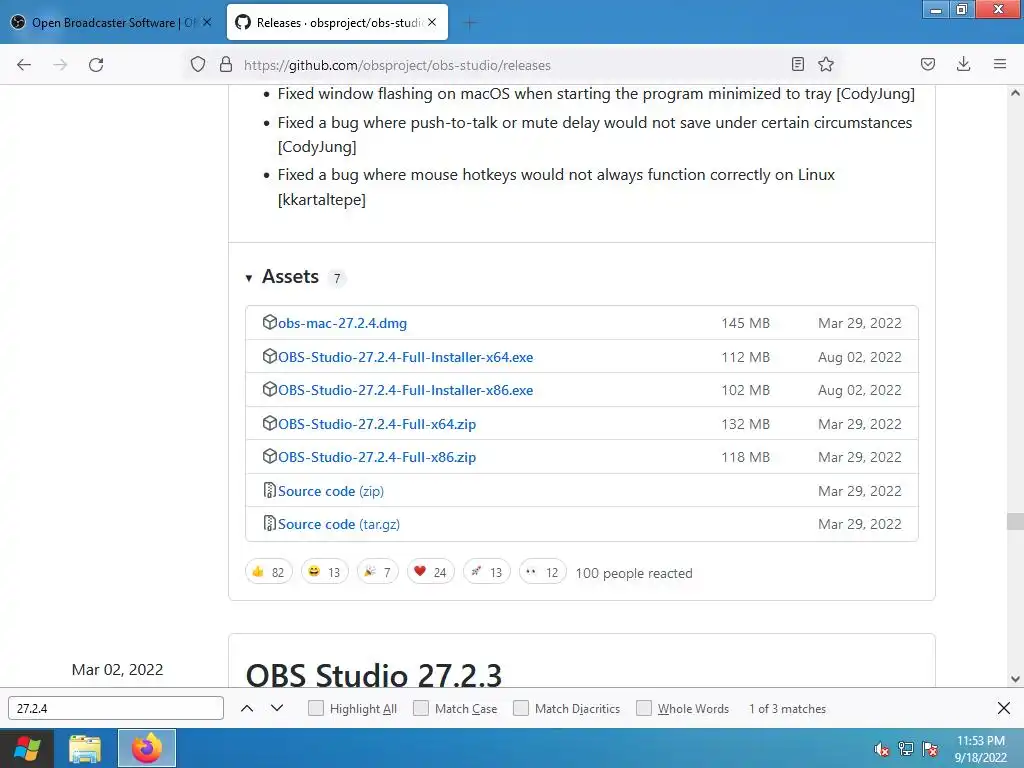Click zip file icon beside Source code (zip)

(270, 490)
